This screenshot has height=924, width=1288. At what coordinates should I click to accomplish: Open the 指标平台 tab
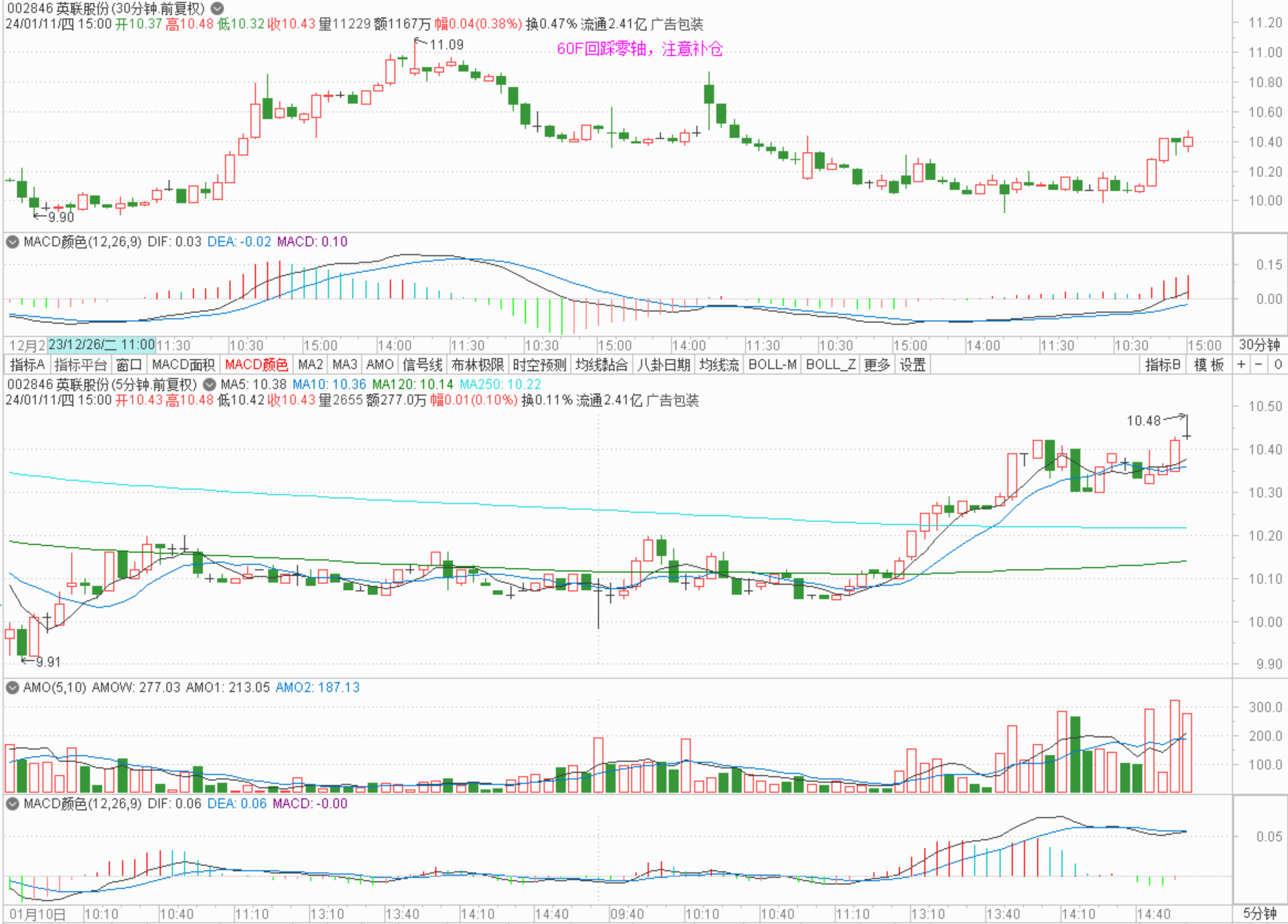[80, 364]
